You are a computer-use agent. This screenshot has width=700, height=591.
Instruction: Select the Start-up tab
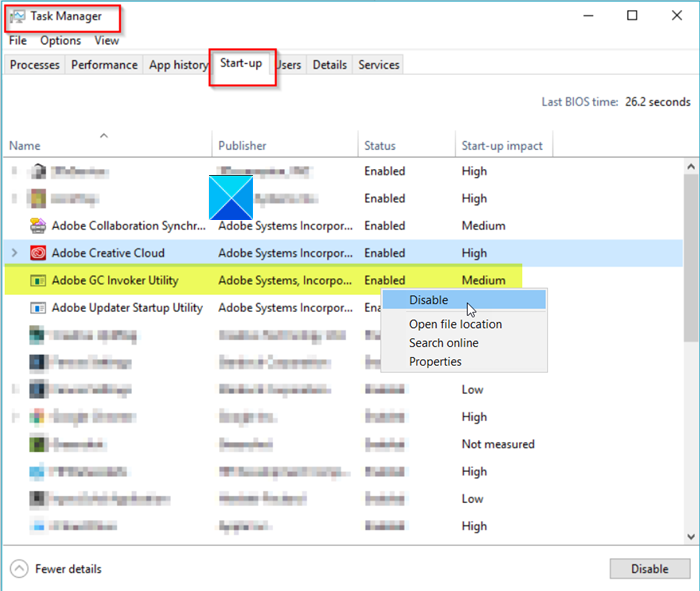pos(241,63)
